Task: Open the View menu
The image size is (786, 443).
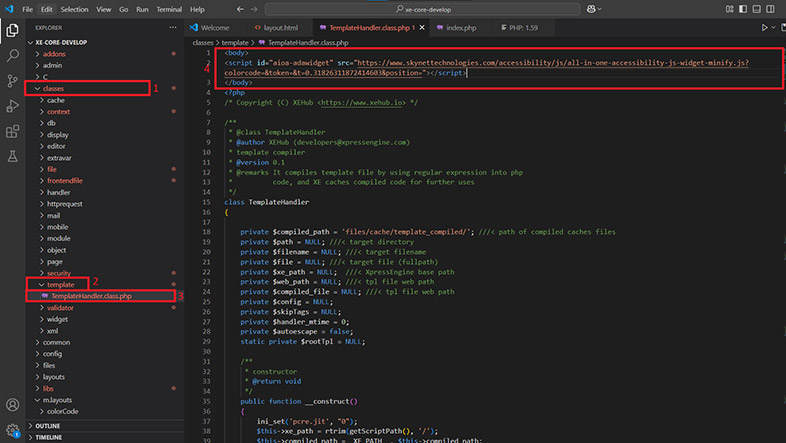Action: pyautogui.click(x=104, y=9)
